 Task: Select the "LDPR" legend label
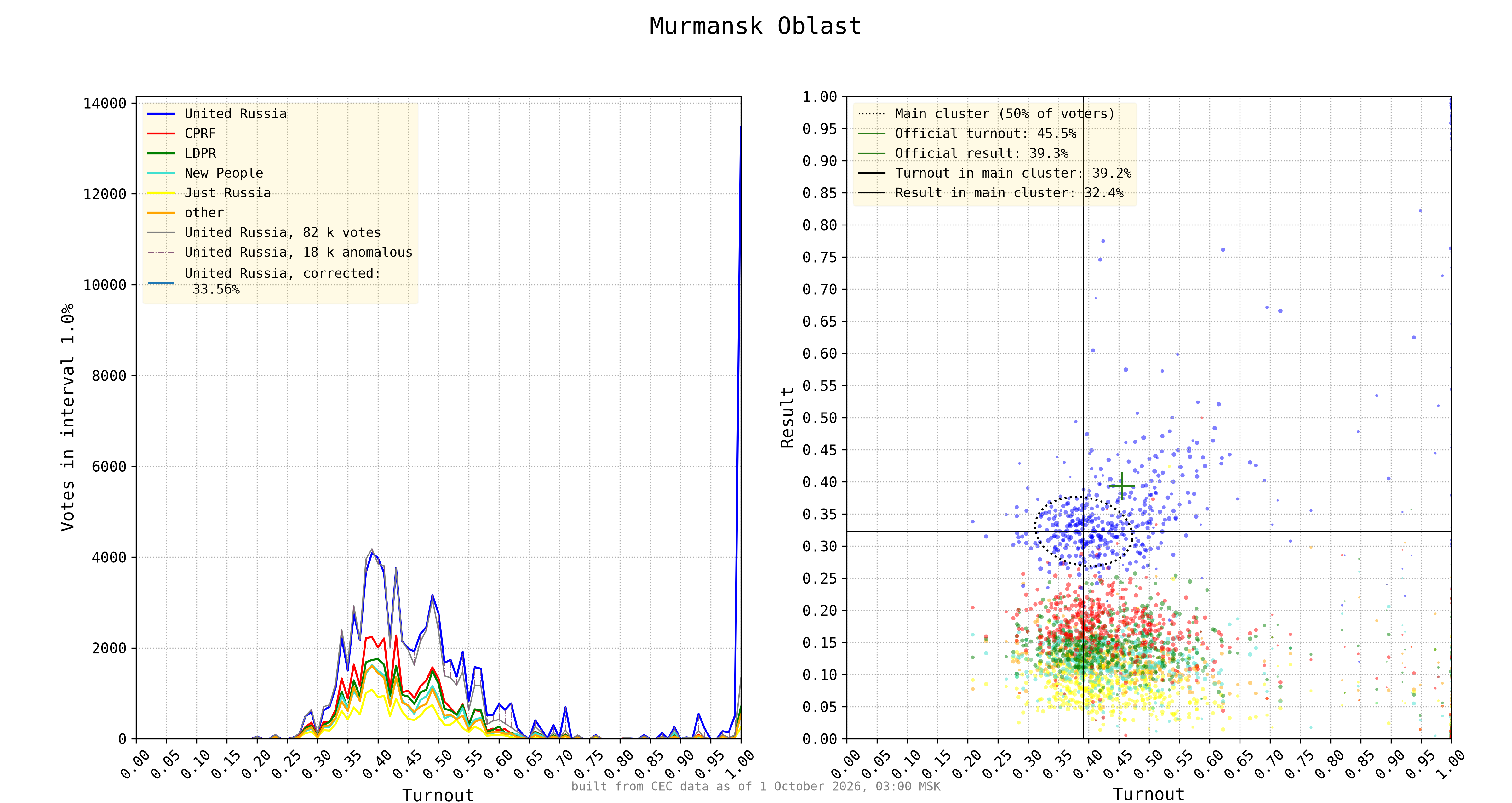pos(200,153)
